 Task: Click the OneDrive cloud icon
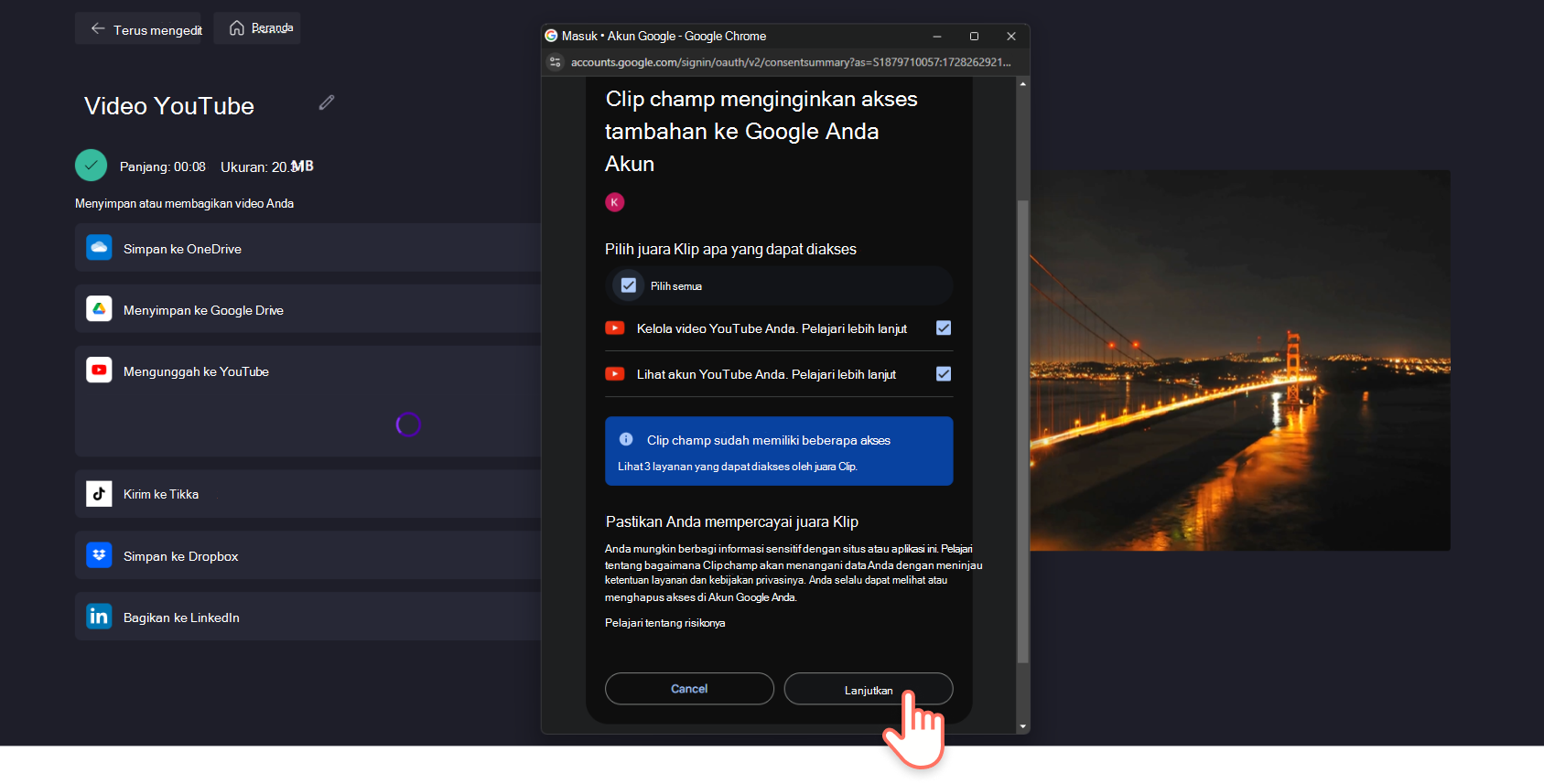(99, 248)
